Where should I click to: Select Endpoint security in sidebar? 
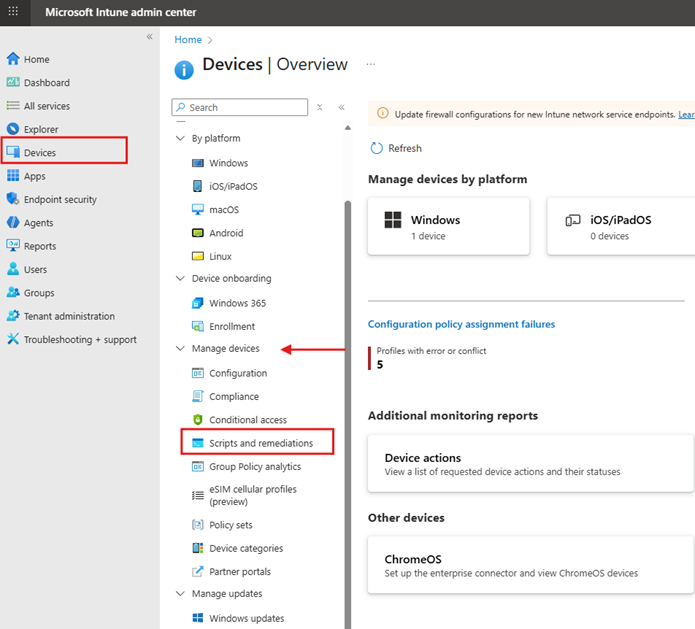pos(60,199)
